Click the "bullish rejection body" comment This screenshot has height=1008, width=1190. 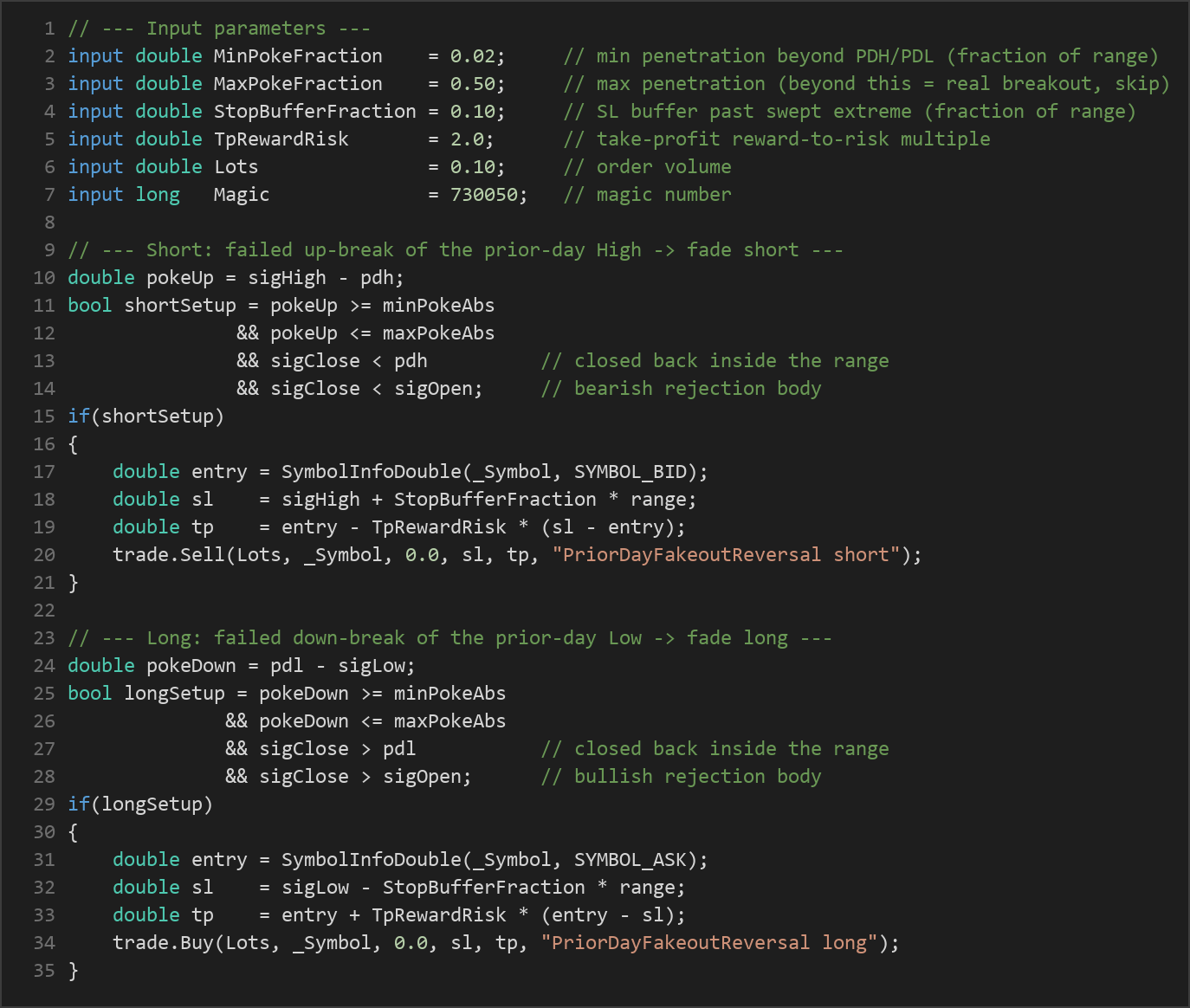pos(681,777)
